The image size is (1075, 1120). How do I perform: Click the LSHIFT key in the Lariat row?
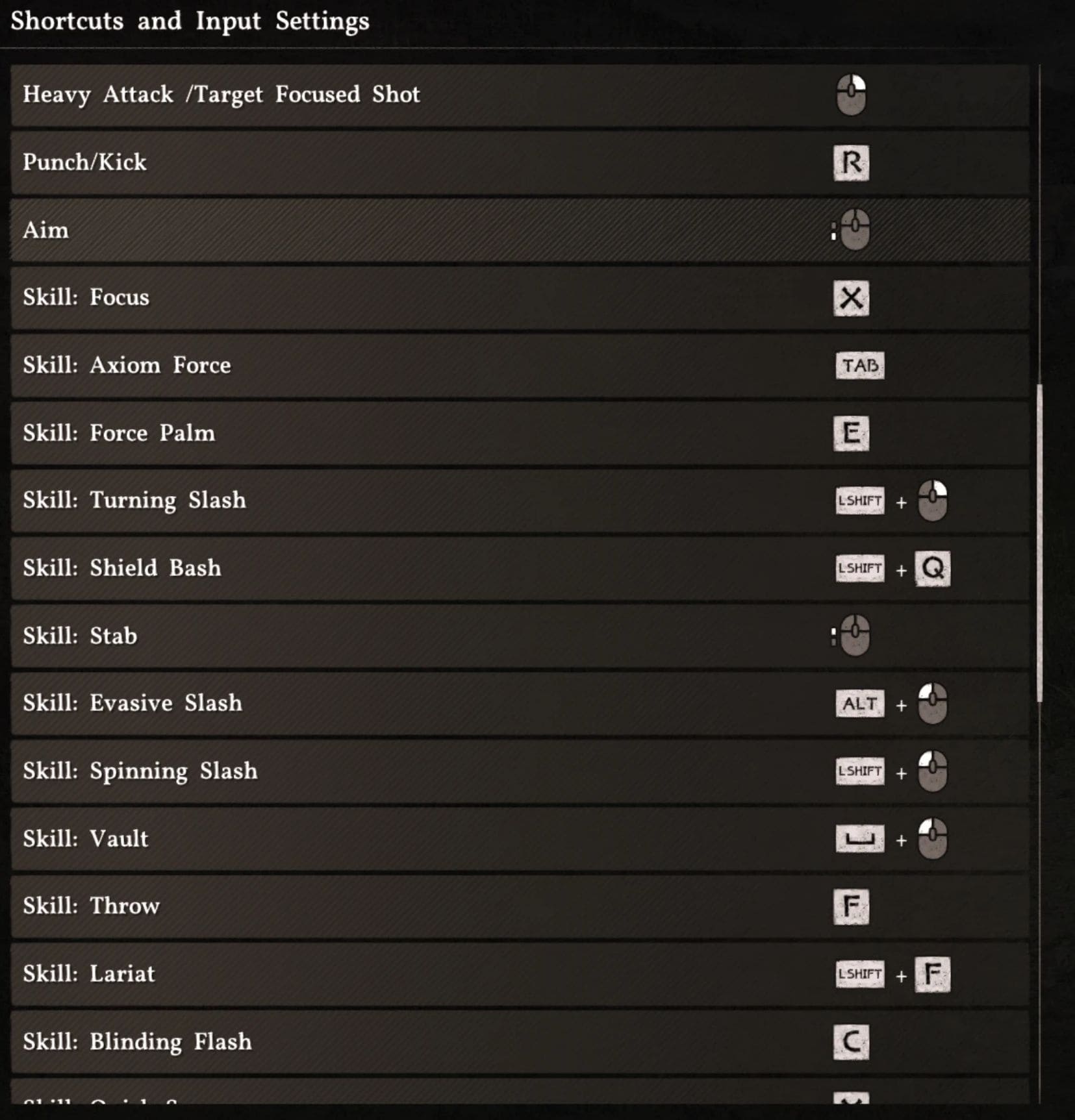coord(859,974)
